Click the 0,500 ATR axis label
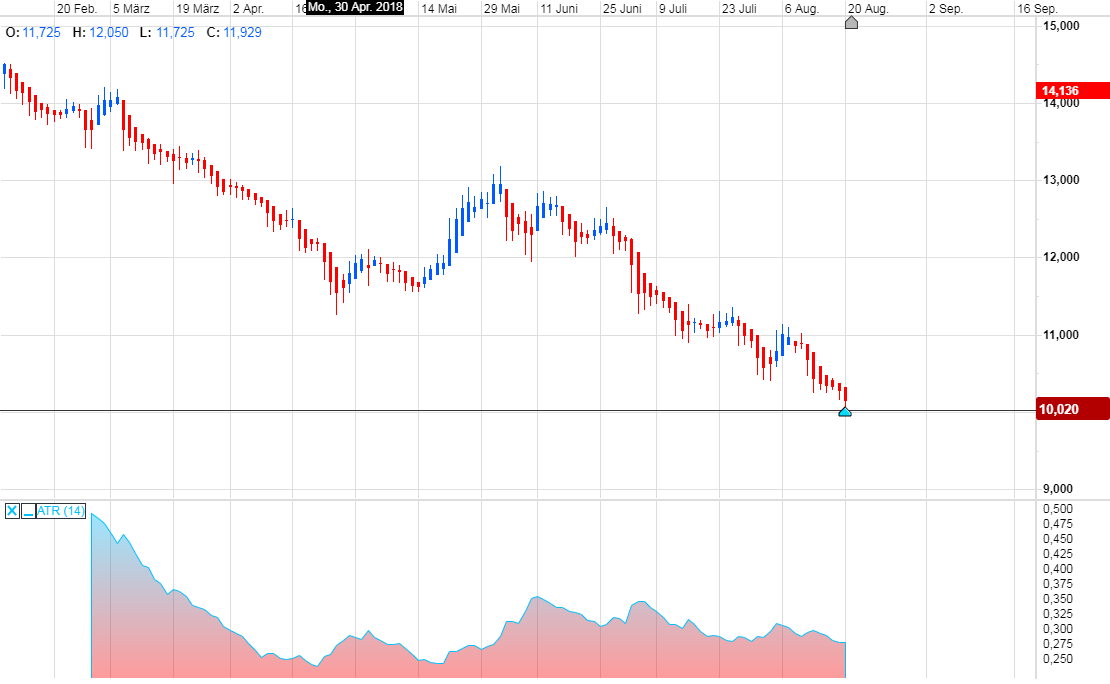 1058,509
